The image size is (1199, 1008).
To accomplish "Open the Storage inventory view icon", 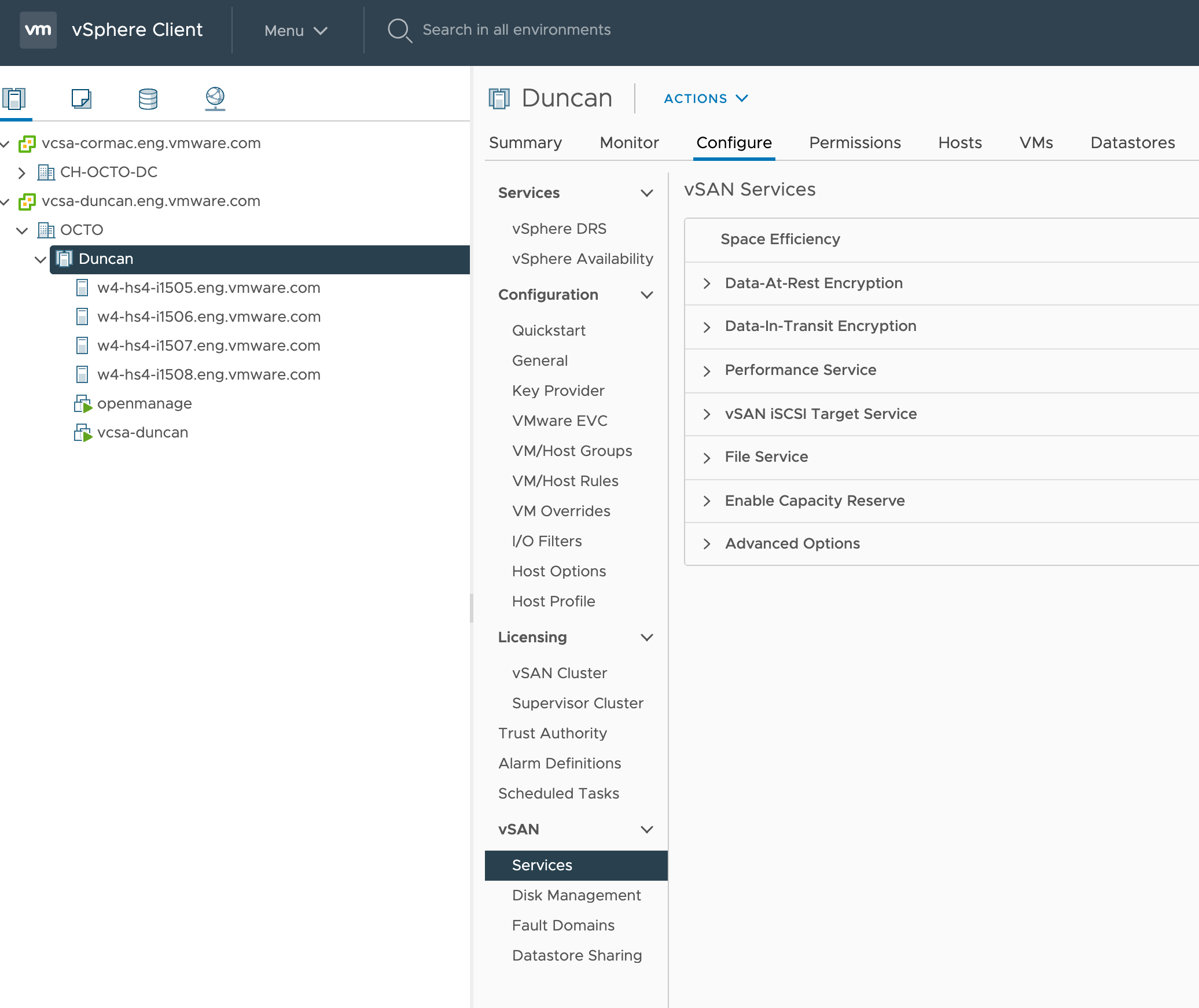I will click(x=148, y=98).
